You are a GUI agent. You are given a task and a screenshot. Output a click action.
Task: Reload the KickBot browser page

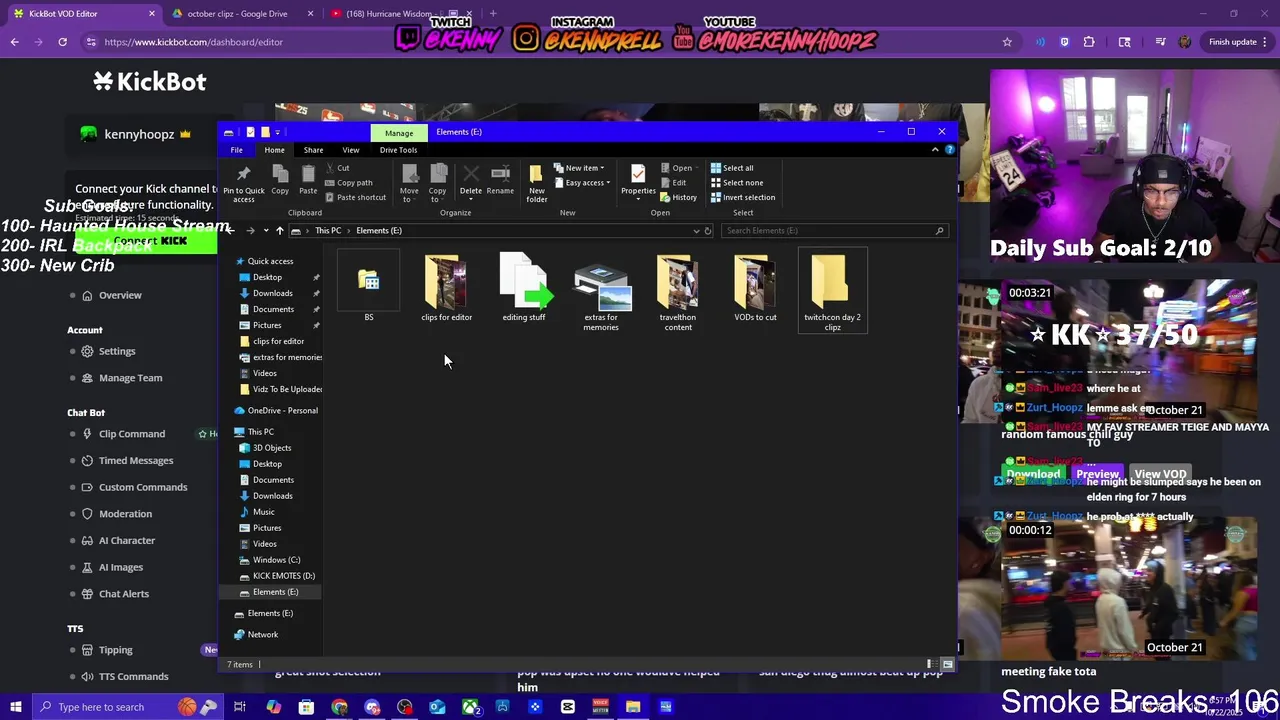[x=62, y=42]
